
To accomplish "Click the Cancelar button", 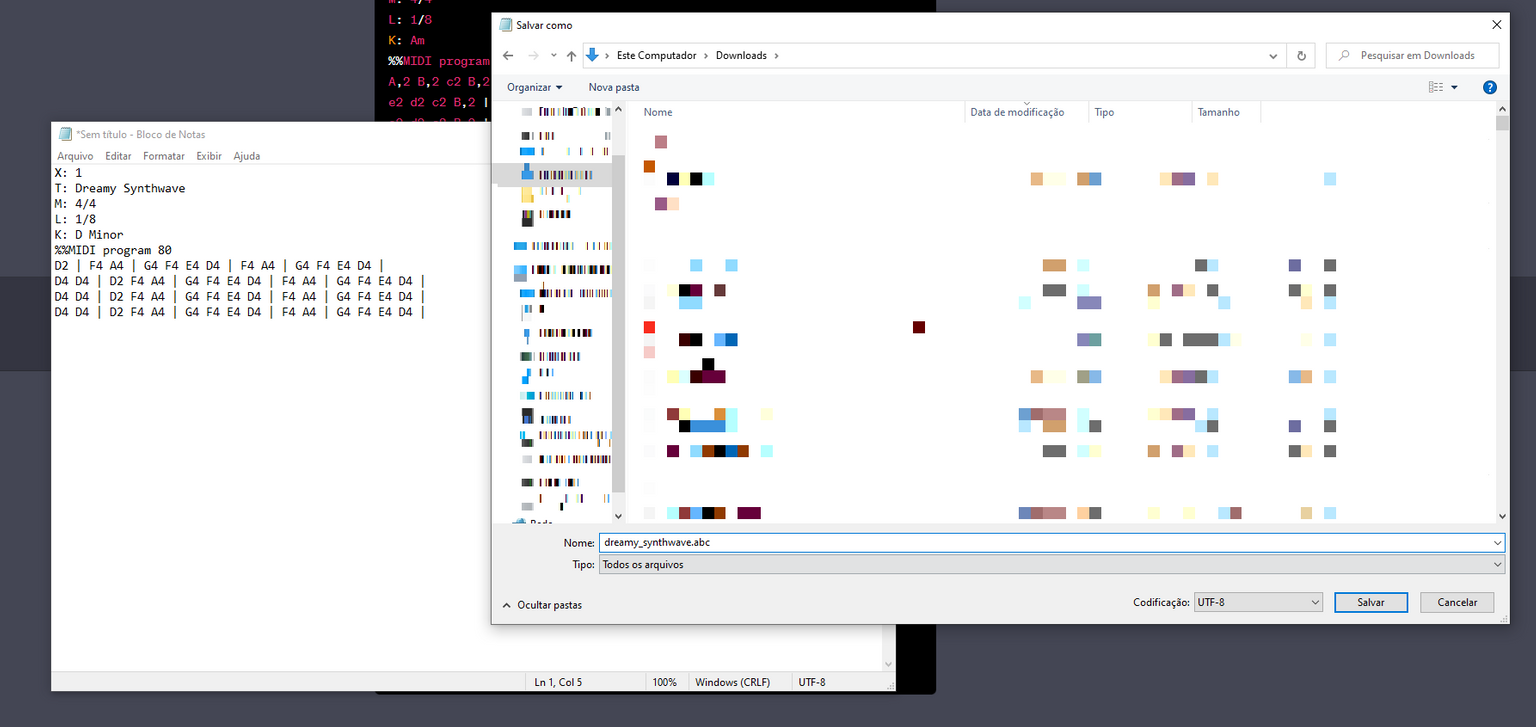I will [x=1457, y=602].
